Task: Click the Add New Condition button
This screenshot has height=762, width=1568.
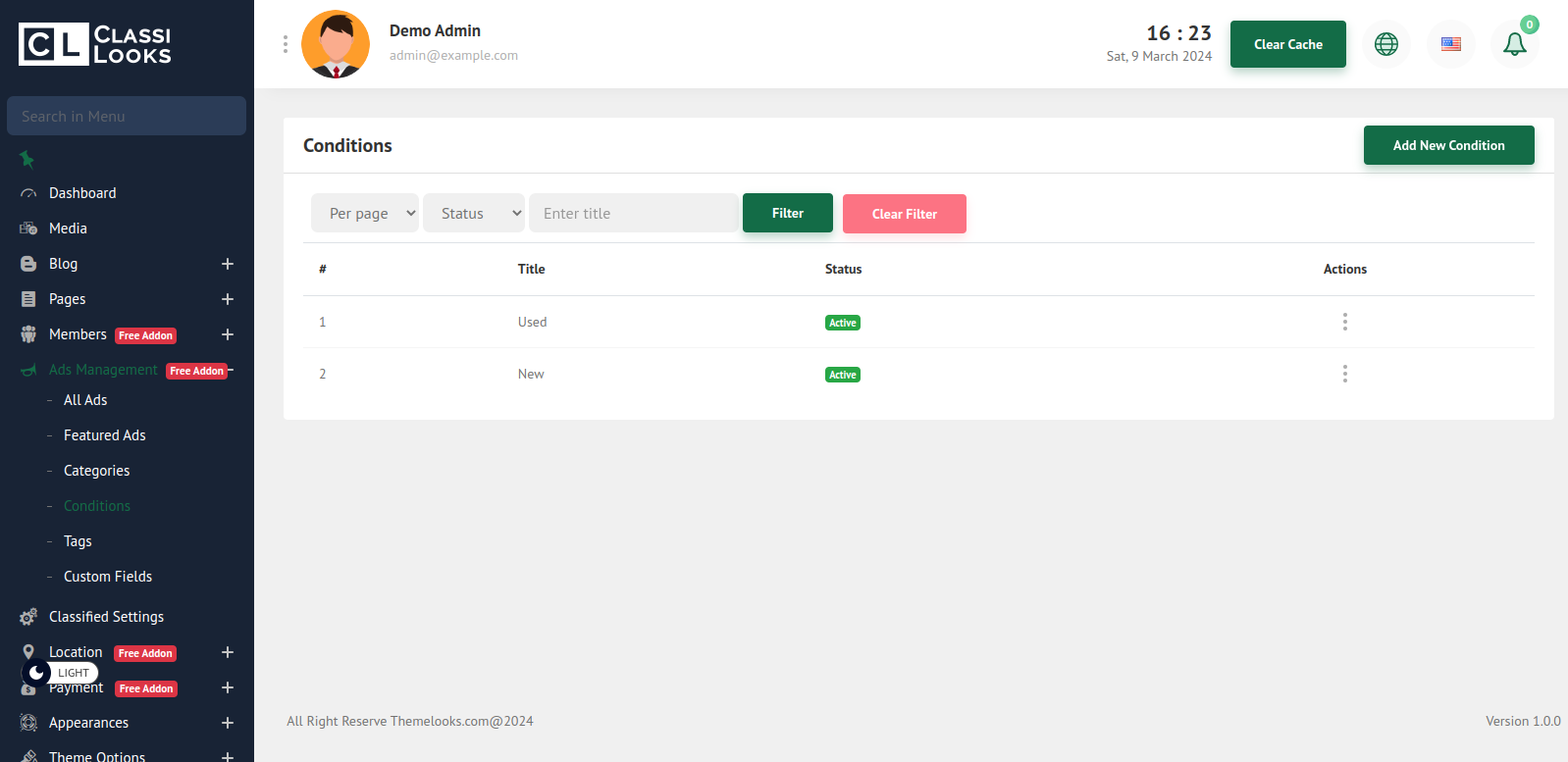Action: pos(1448,145)
